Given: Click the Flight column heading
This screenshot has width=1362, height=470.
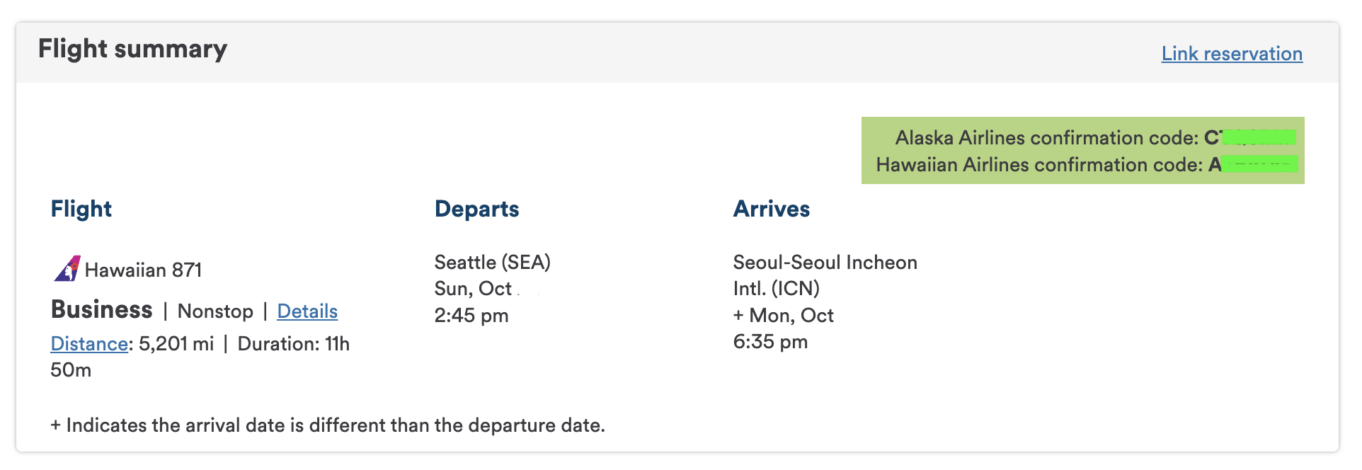Looking at the screenshot, I should pyautogui.click(x=81, y=209).
